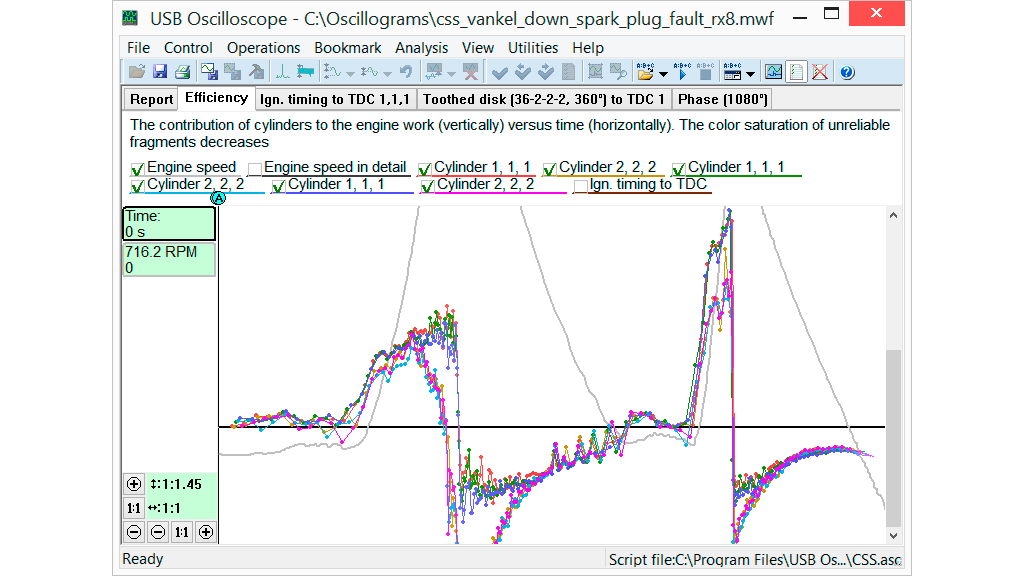Expand the A:B+C window panel dropdown arrow
The height and width of the screenshot is (576, 1024).
[749, 73]
